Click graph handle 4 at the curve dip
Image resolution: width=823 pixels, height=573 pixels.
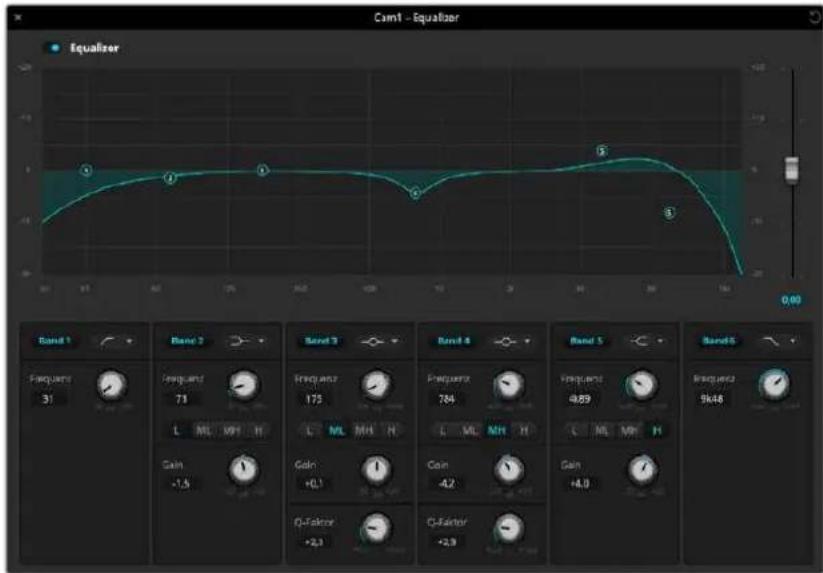(415, 194)
